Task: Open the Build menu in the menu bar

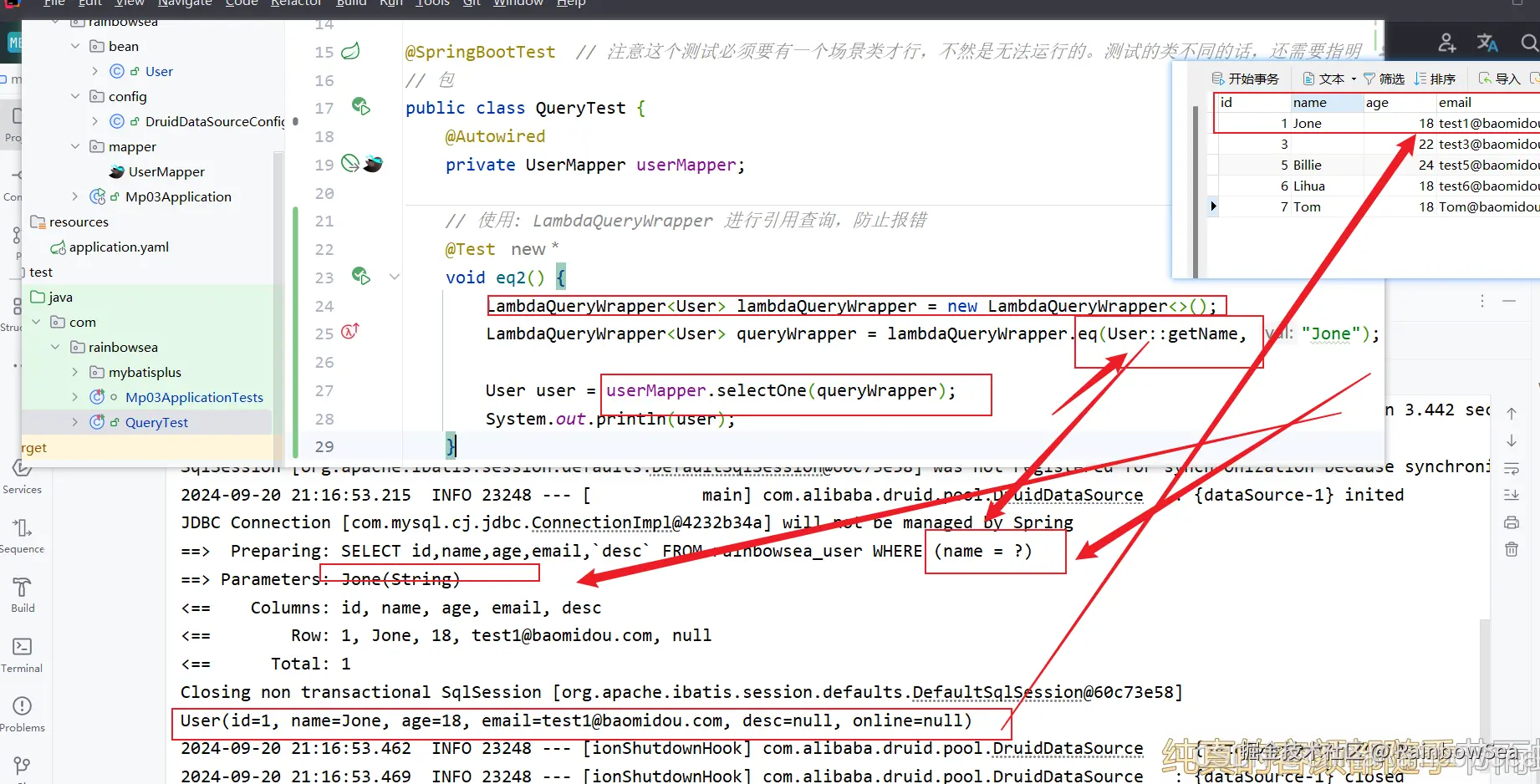Action: 351,3
